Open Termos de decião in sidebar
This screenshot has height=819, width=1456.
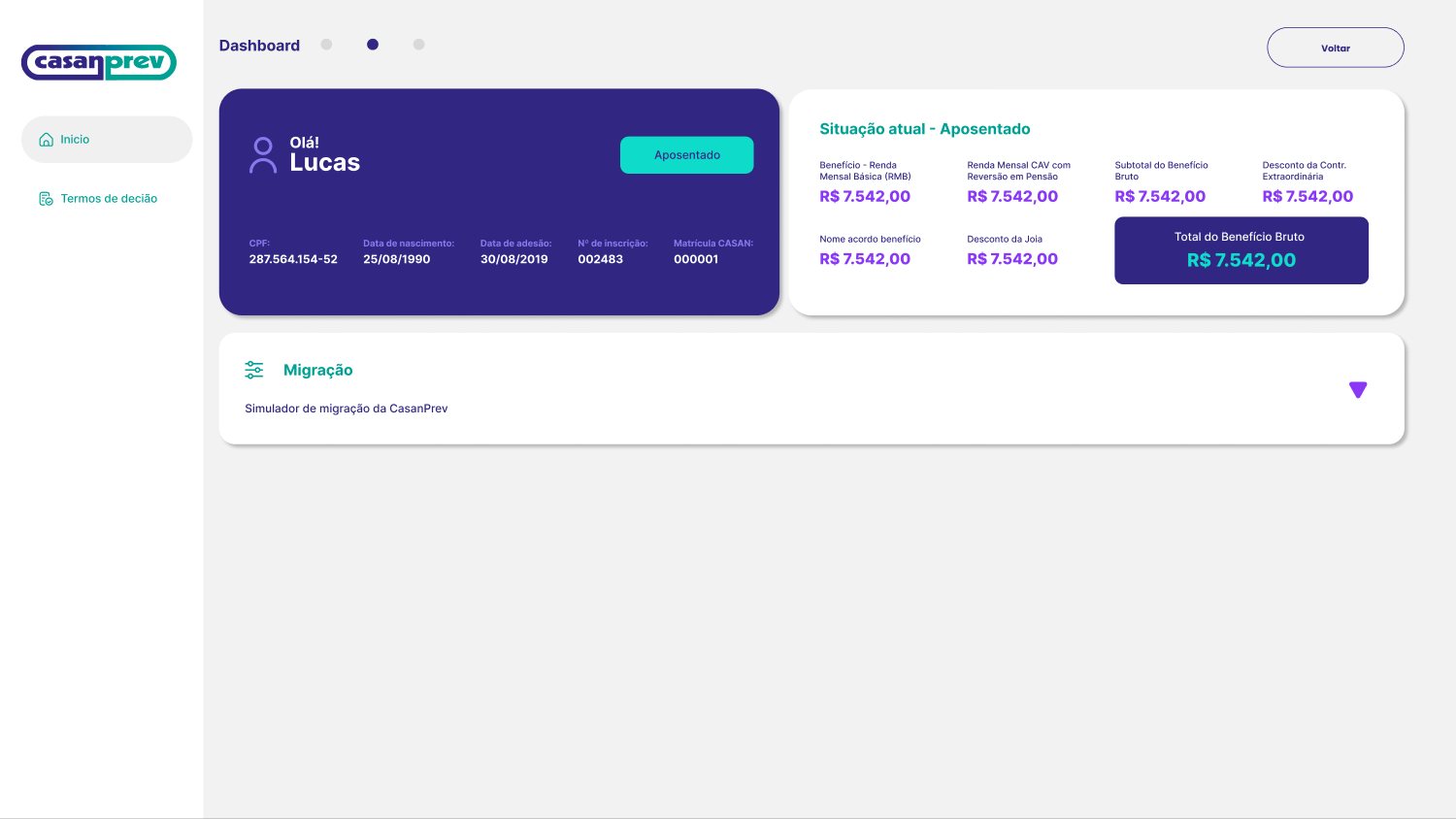[98, 199]
